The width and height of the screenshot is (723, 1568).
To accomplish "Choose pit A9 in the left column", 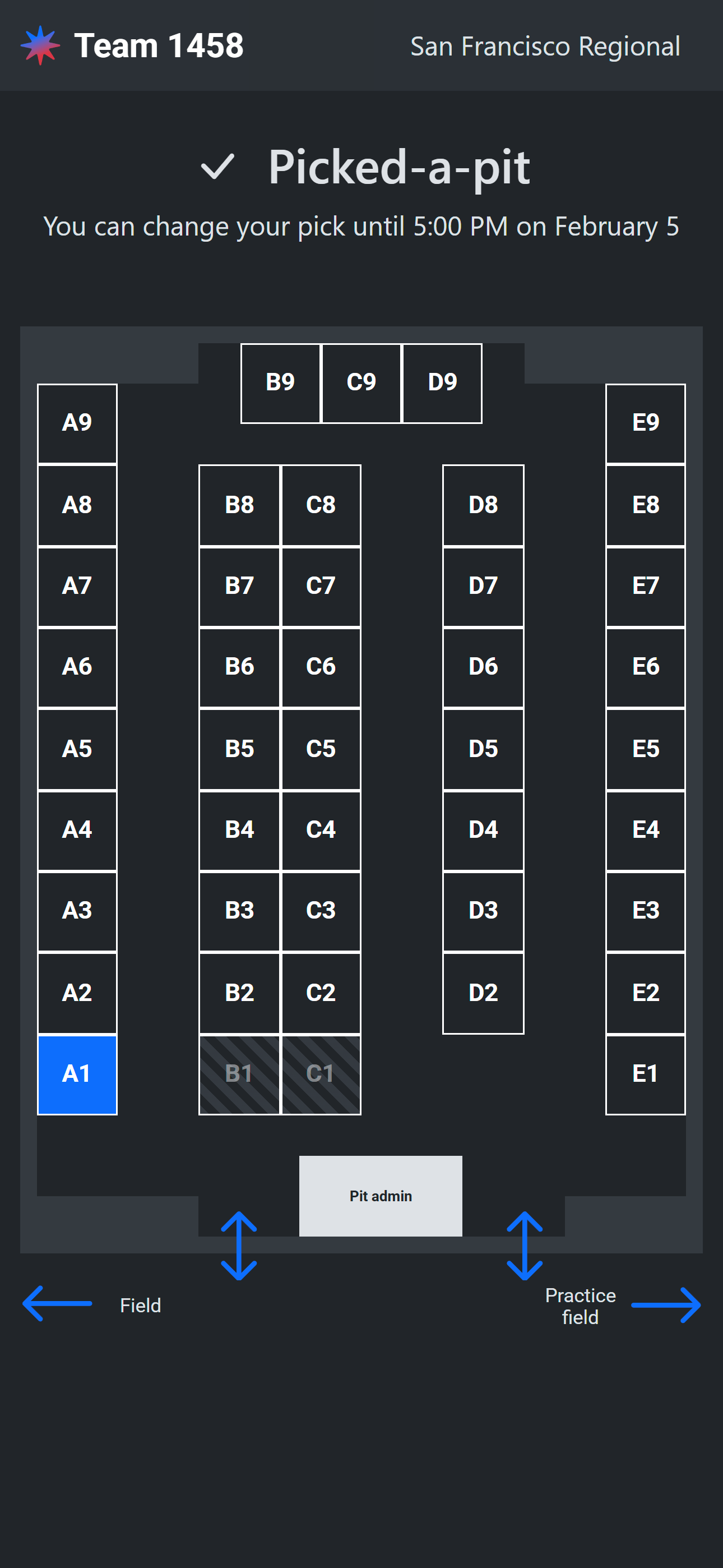I will click(77, 423).
